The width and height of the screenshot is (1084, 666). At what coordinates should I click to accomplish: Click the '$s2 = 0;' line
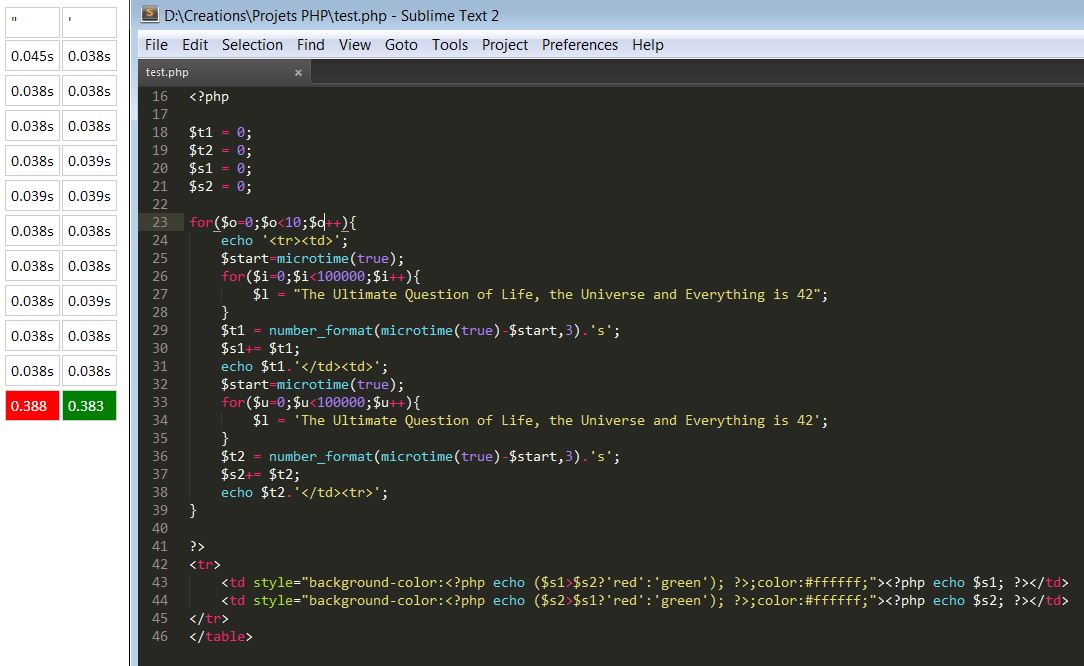coord(221,186)
